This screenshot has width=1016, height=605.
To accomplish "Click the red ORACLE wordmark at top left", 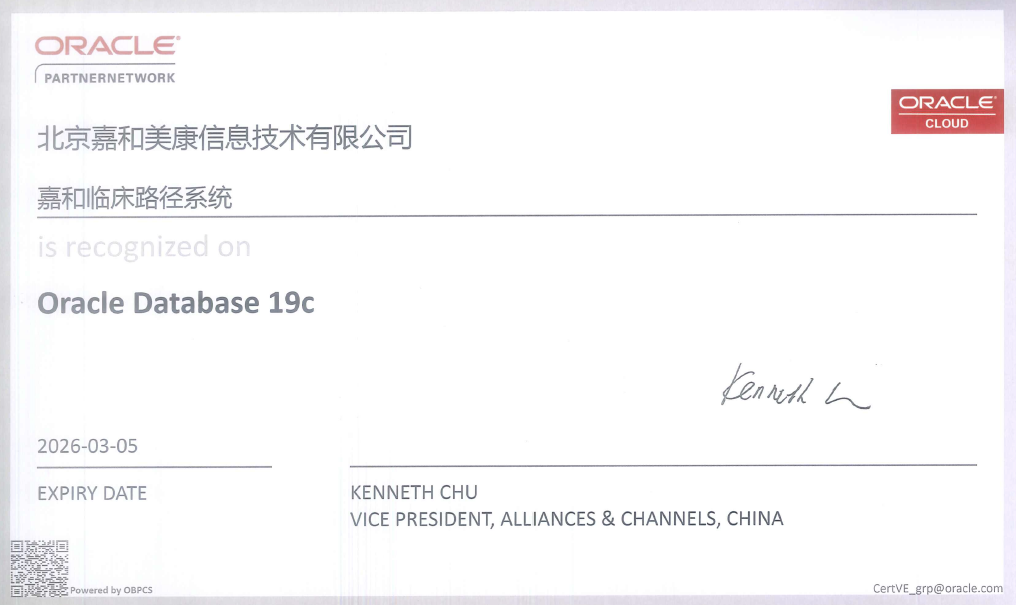I will [x=107, y=45].
